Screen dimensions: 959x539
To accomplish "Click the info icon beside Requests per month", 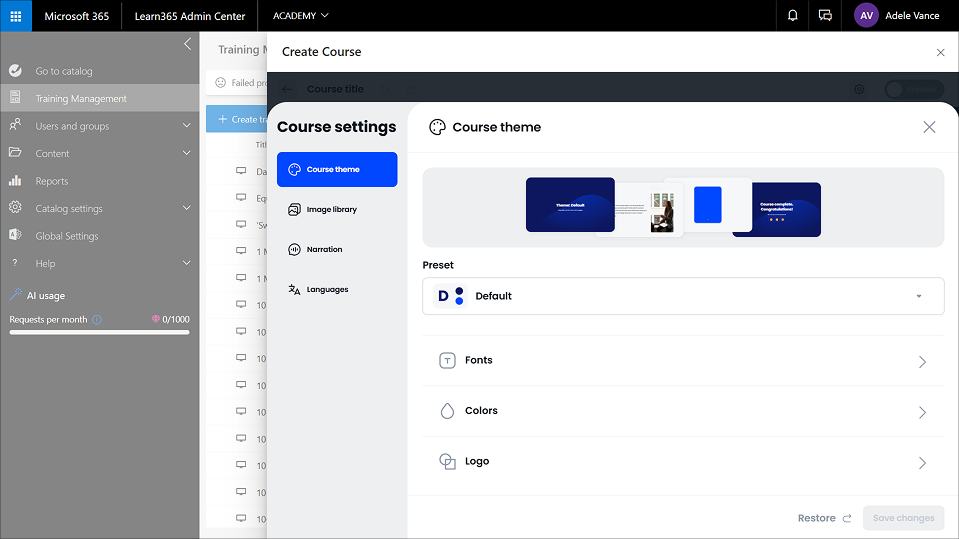I will click(97, 320).
